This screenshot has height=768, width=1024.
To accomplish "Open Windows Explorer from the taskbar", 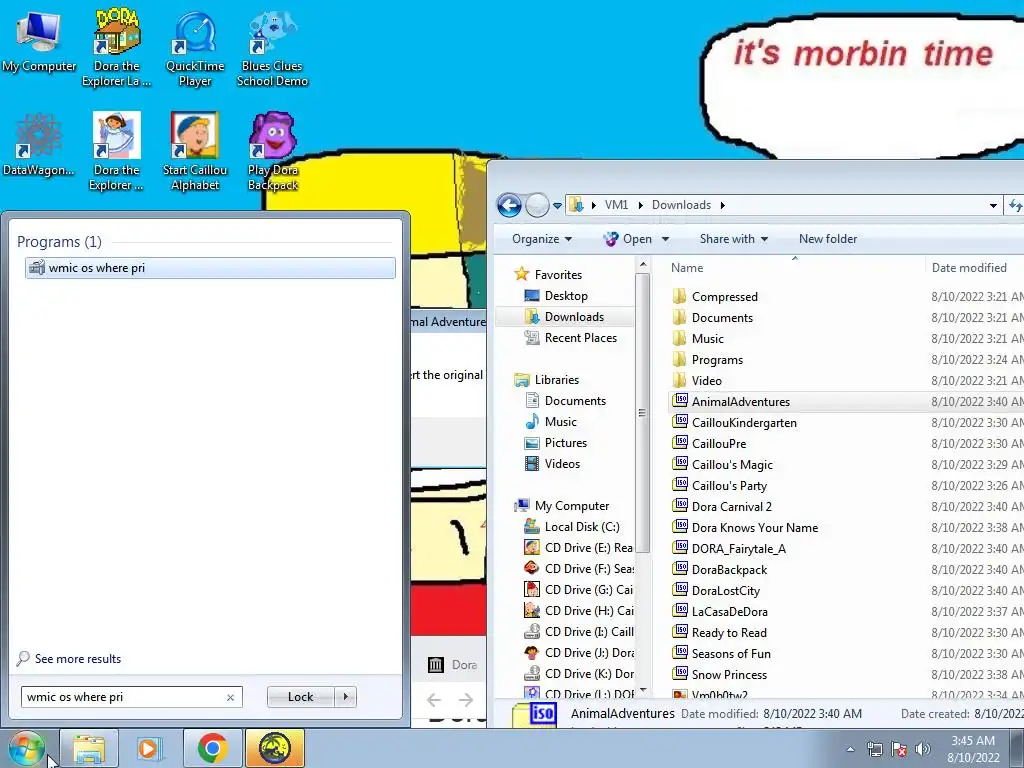I will click(x=89, y=748).
